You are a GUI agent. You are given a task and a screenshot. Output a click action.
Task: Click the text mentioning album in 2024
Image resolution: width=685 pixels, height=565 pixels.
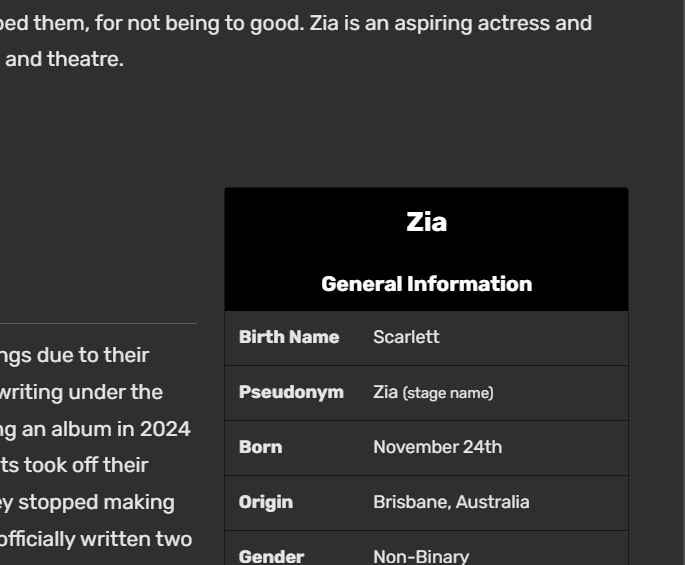[x=97, y=411]
